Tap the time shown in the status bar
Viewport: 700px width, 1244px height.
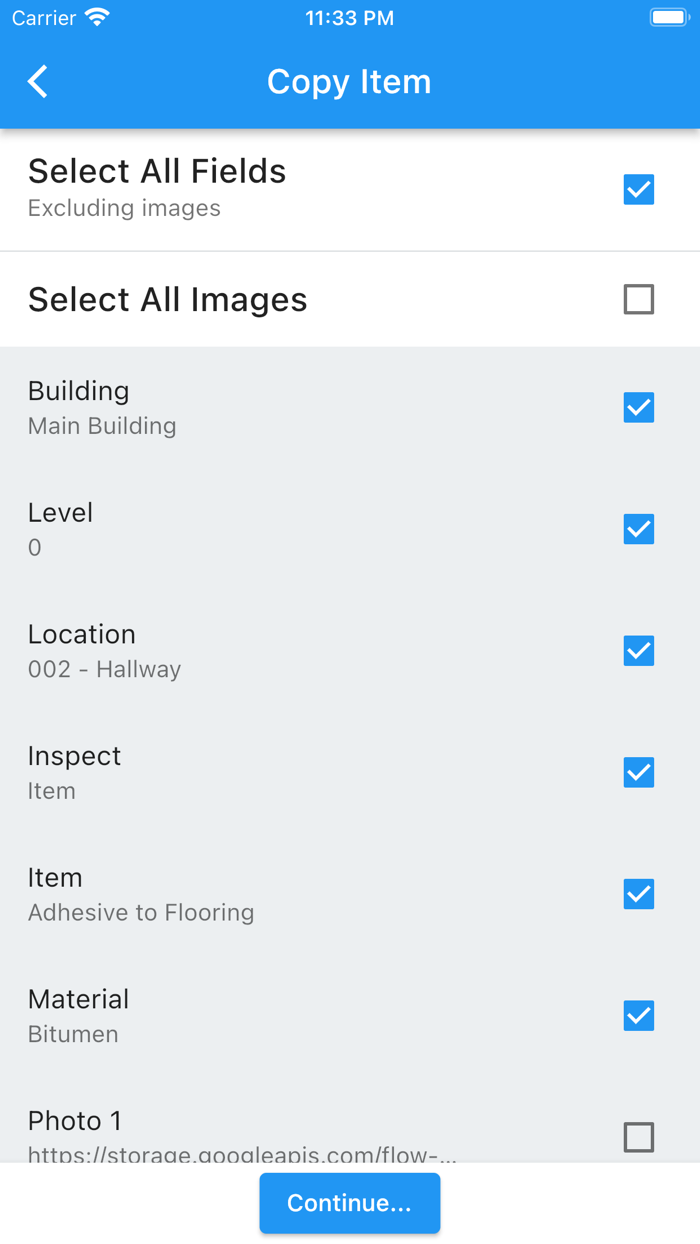(349, 17)
